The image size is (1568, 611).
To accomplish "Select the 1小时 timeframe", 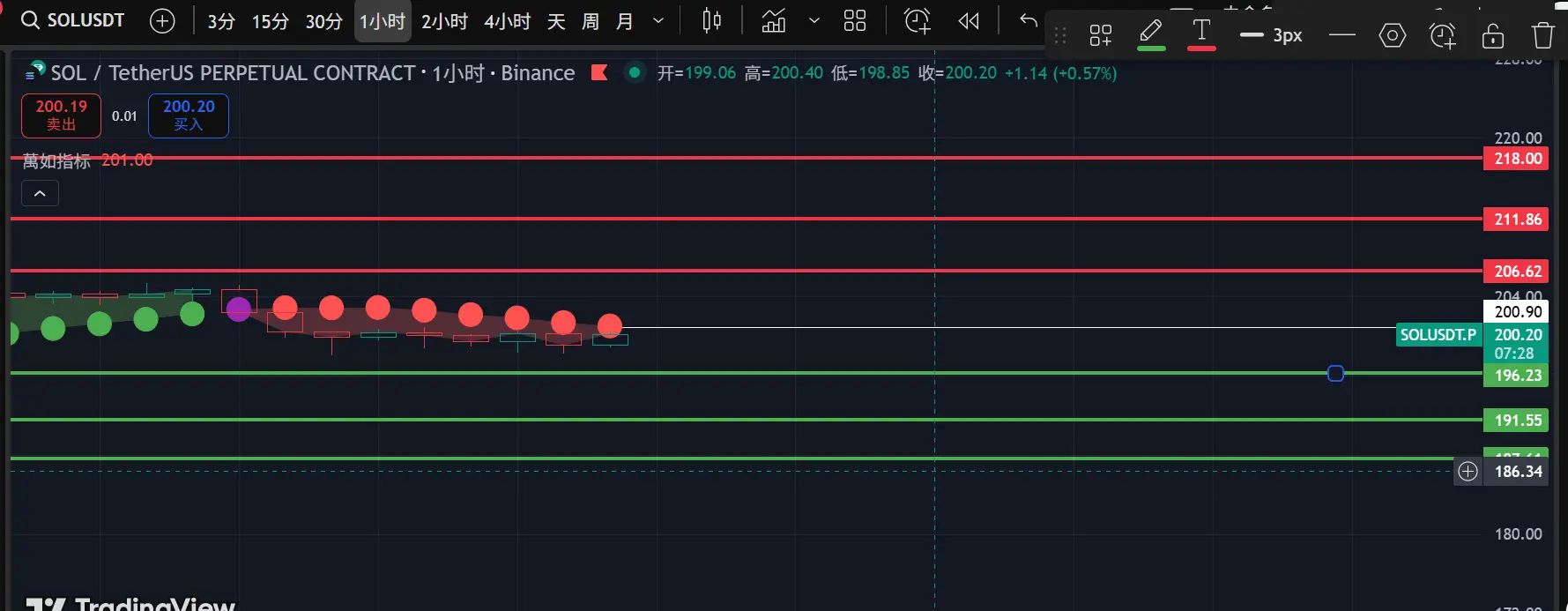I will click(383, 20).
